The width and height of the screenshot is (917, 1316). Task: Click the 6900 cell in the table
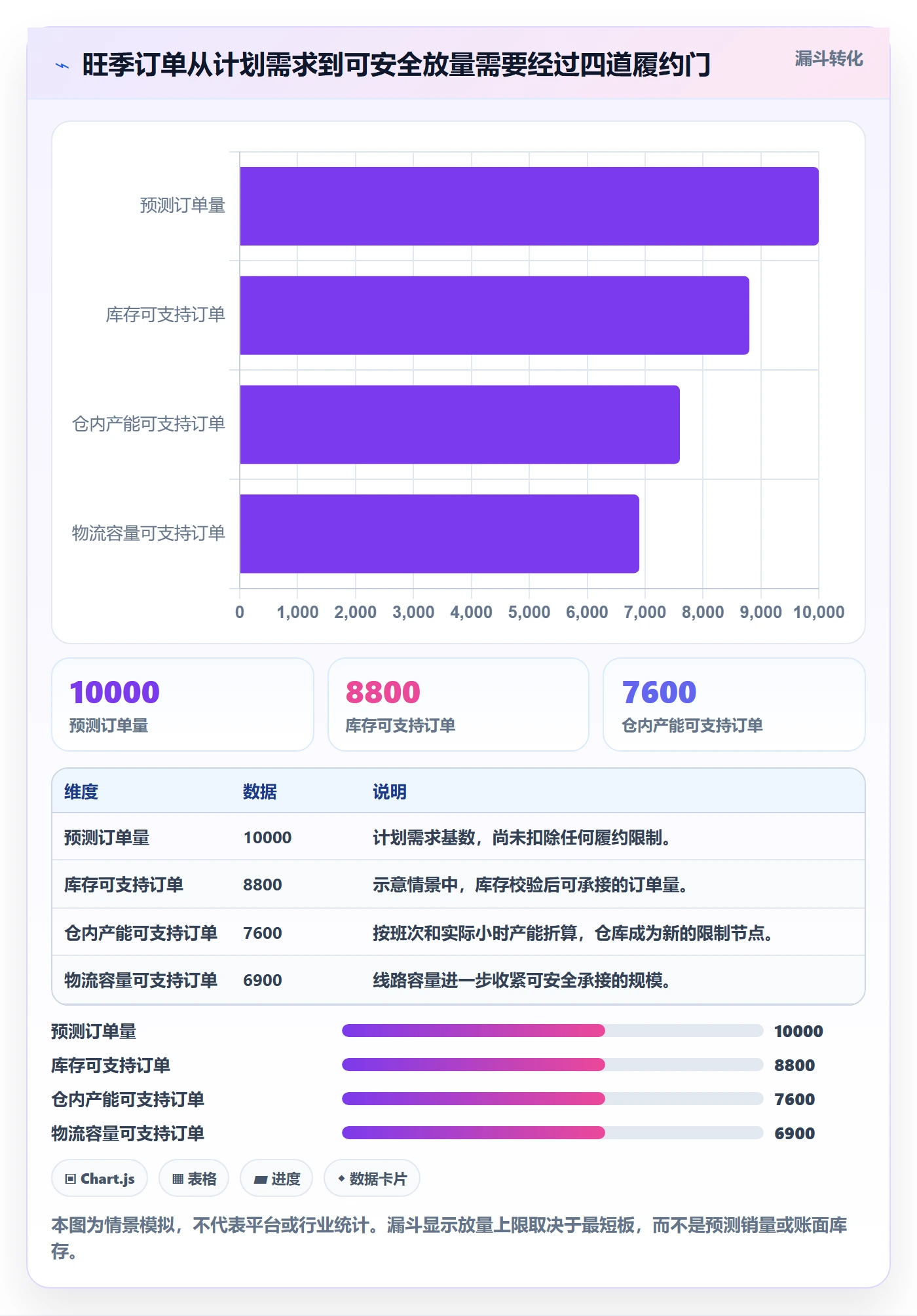[x=263, y=980]
